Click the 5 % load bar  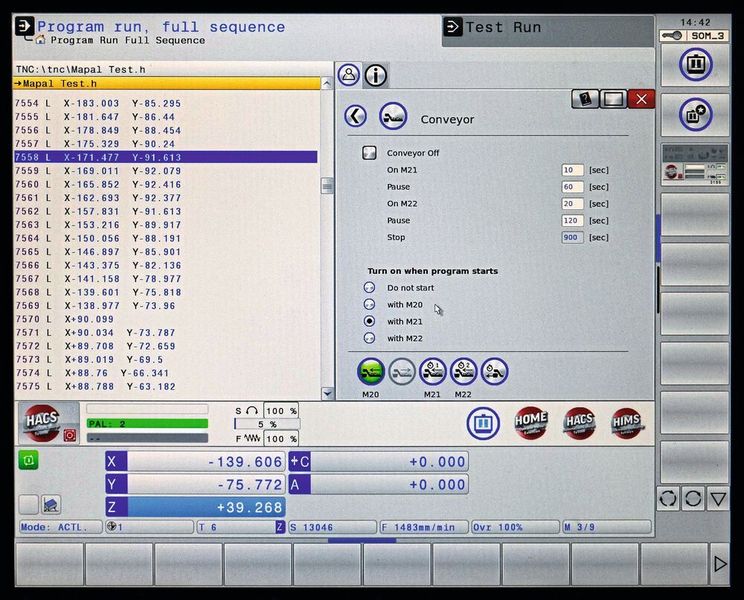[267, 425]
